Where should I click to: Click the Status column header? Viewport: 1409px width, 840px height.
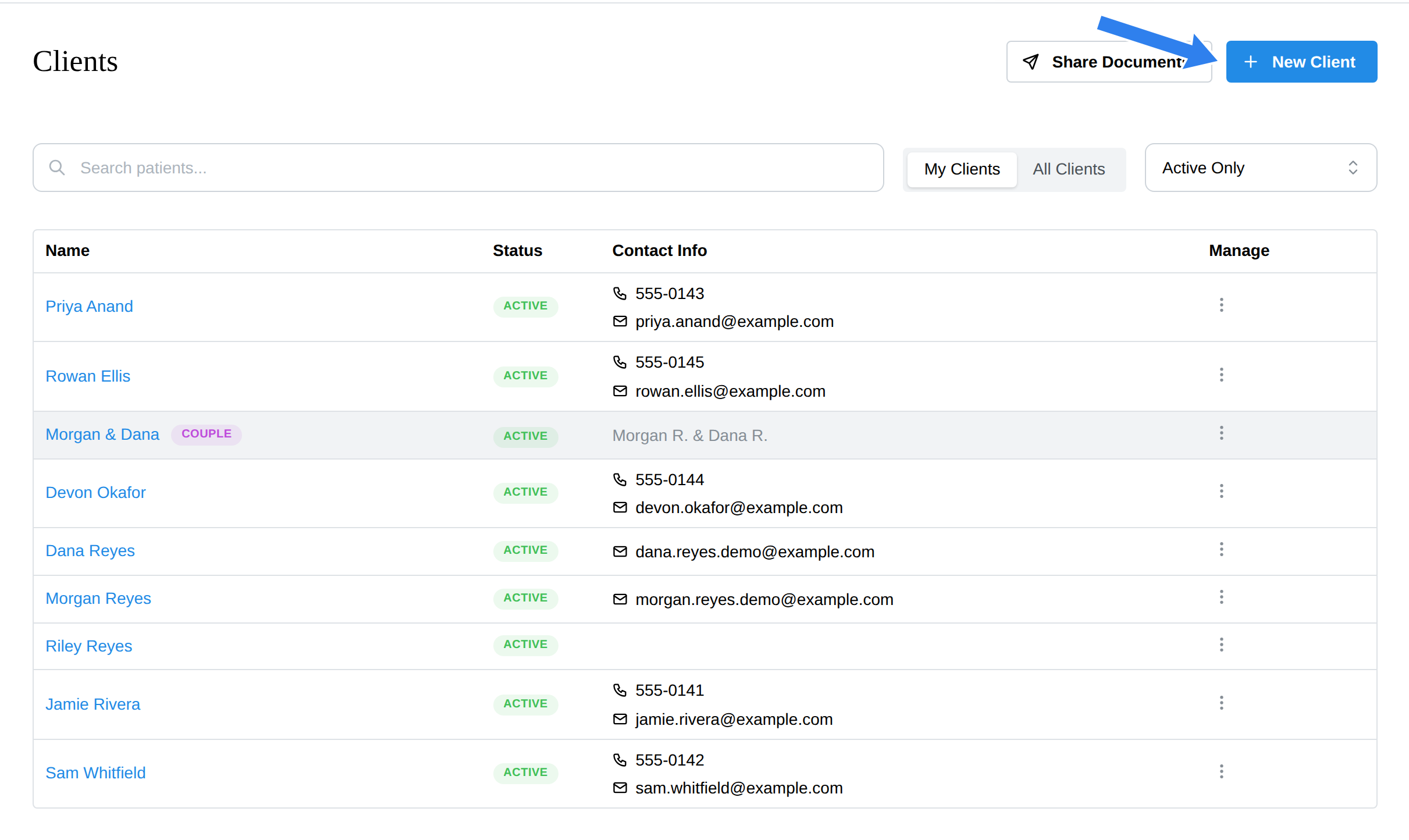click(517, 251)
